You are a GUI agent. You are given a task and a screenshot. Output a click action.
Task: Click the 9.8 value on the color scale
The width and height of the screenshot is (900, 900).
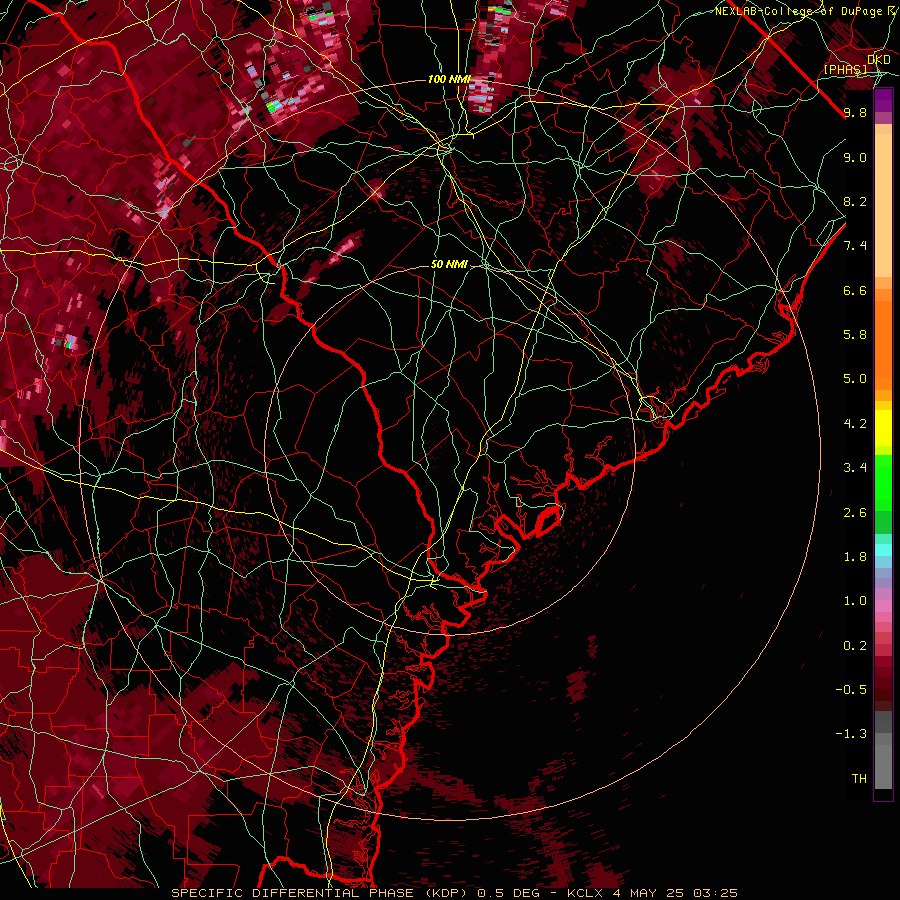[x=855, y=112]
